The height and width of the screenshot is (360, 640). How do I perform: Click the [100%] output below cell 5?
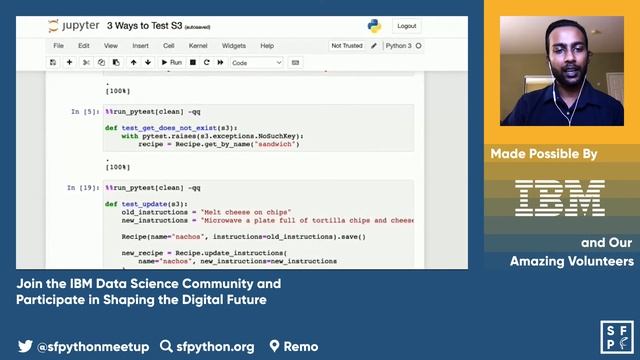tap(118, 167)
